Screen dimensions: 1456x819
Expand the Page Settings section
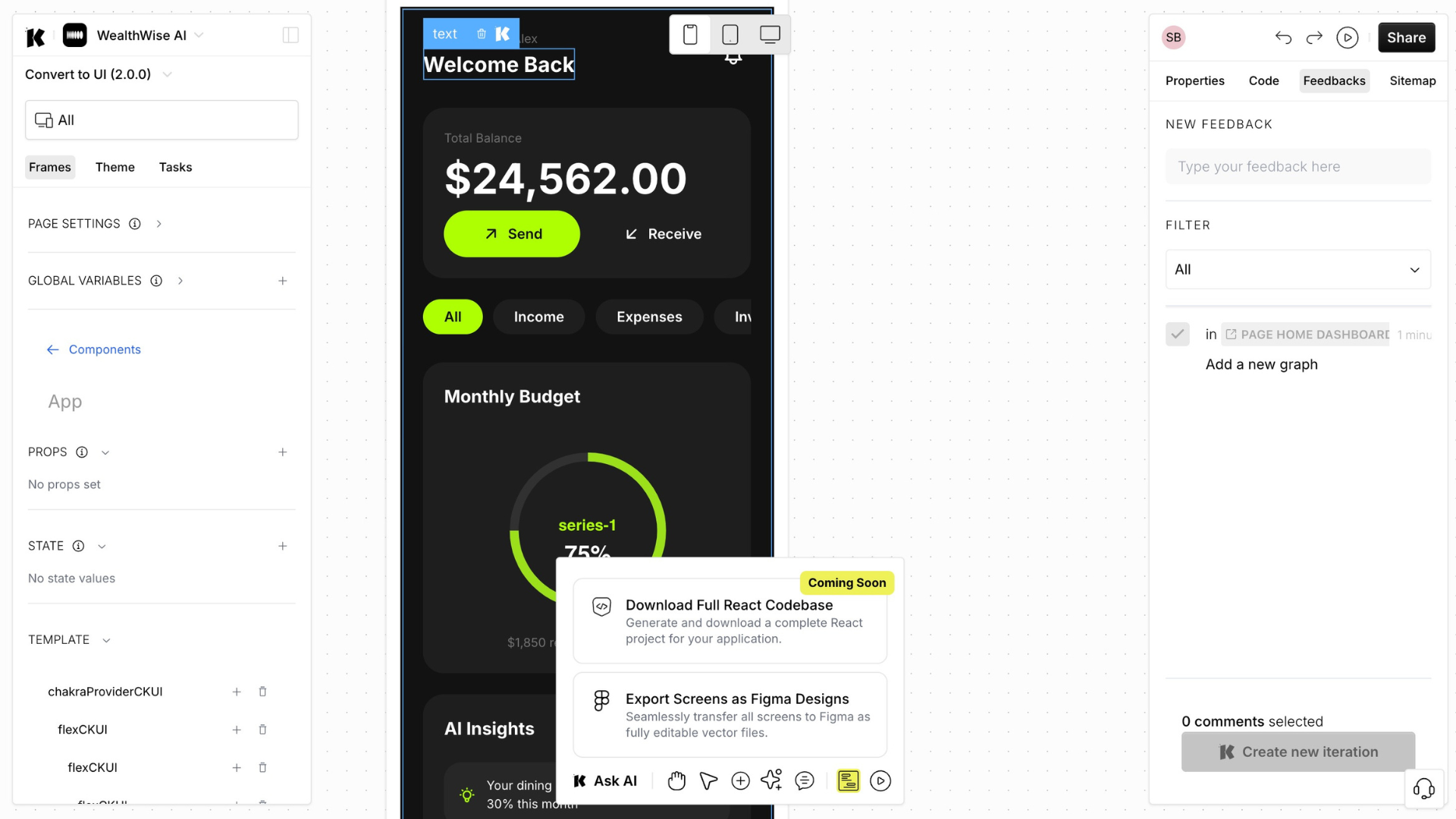[x=158, y=224]
